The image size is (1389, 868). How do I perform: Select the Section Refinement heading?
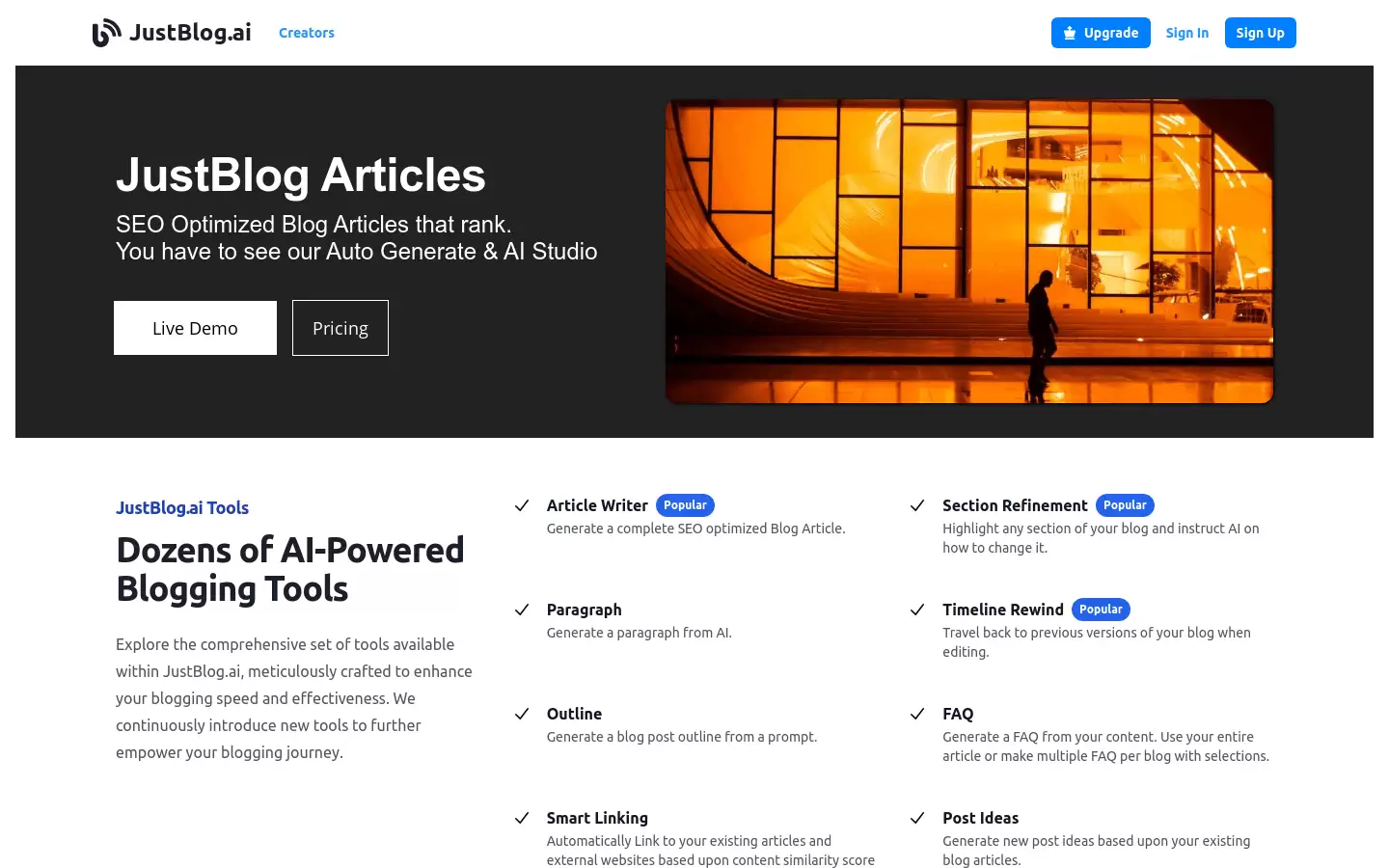1015,505
